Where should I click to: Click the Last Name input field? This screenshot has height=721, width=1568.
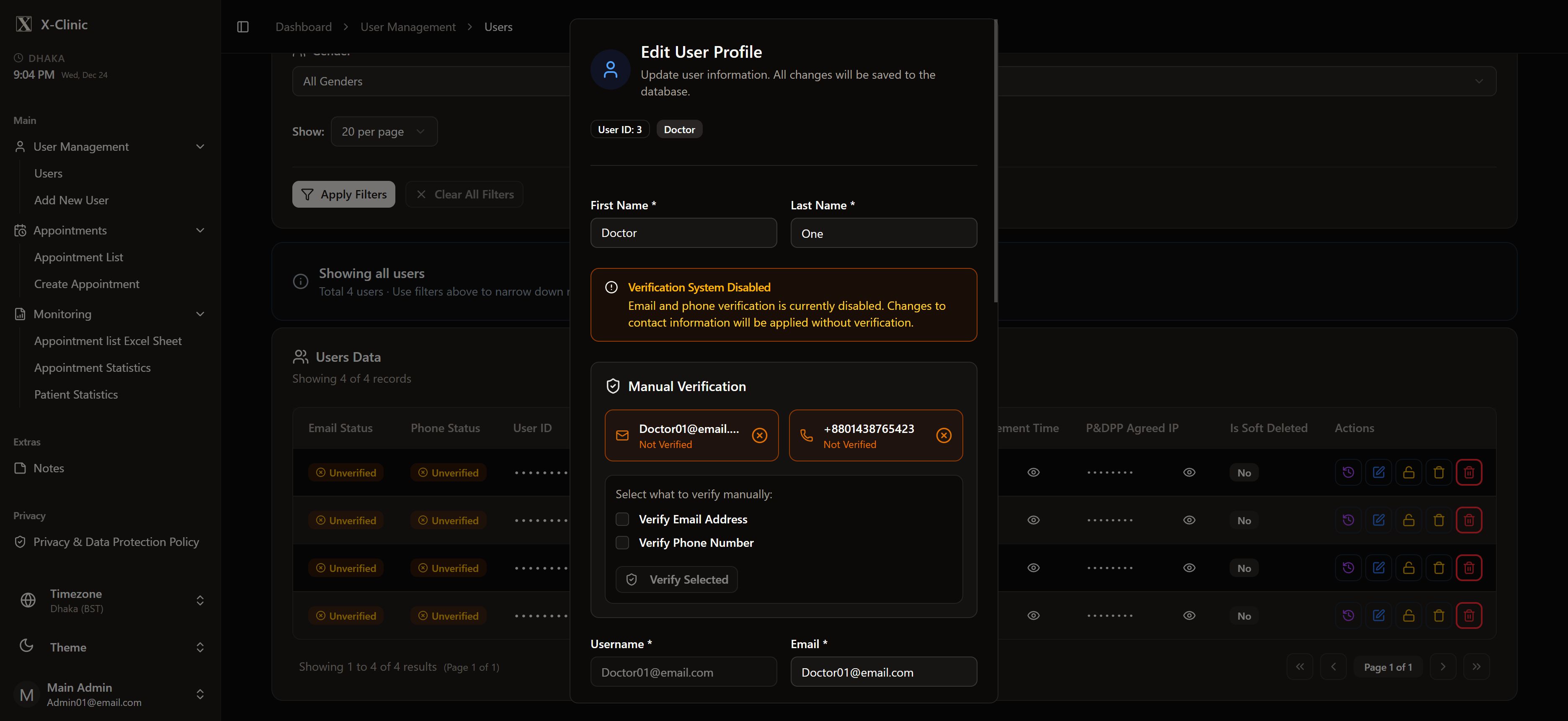pyautogui.click(x=883, y=233)
